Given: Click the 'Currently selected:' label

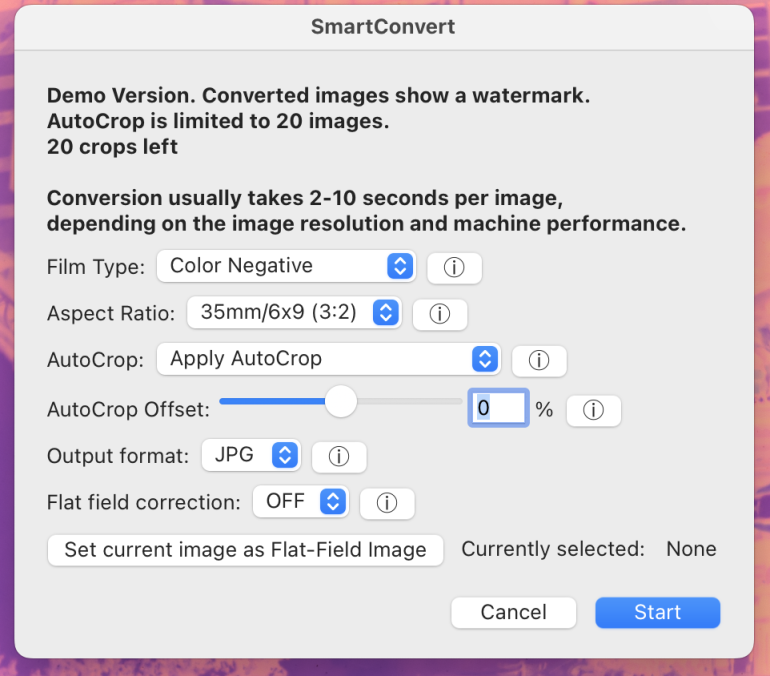Looking at the screenshot, I should [553, 549].
